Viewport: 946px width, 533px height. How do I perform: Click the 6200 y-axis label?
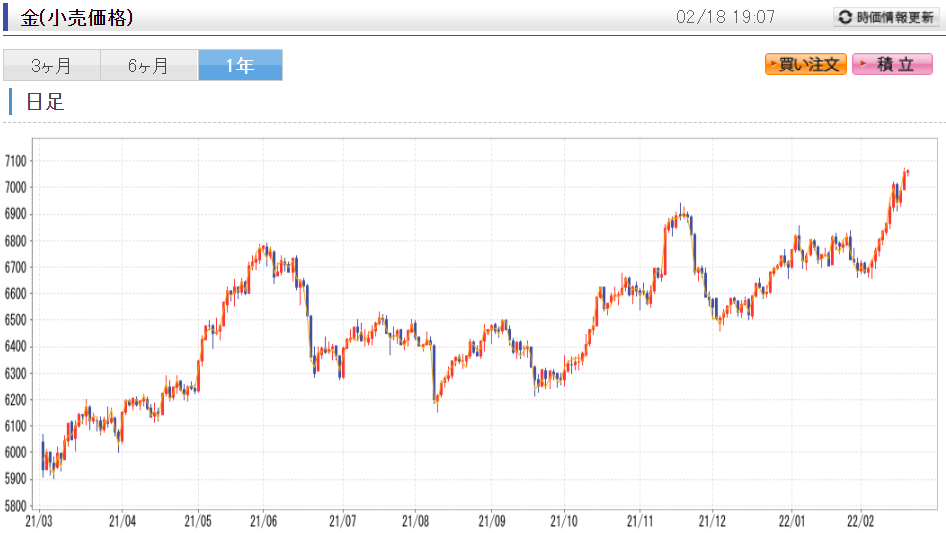pos(16,400)
